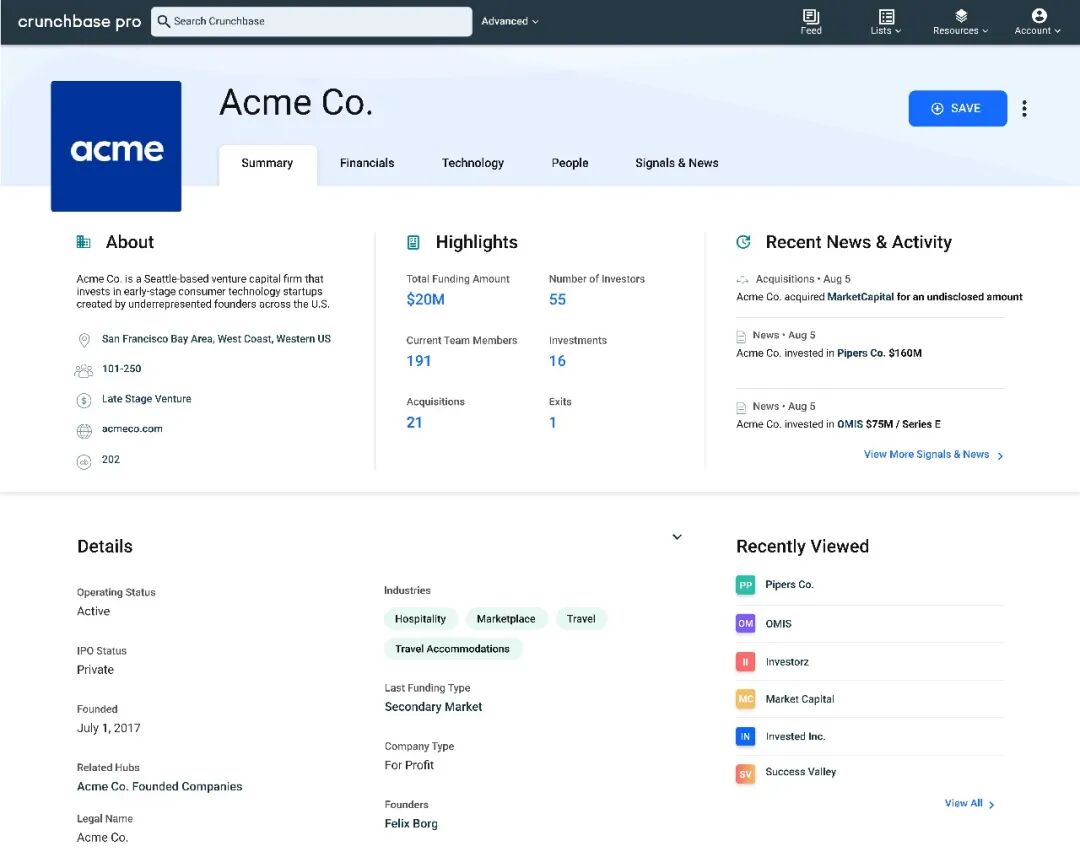
Task: Click the Search Crunchbase field
Action: 311,21
